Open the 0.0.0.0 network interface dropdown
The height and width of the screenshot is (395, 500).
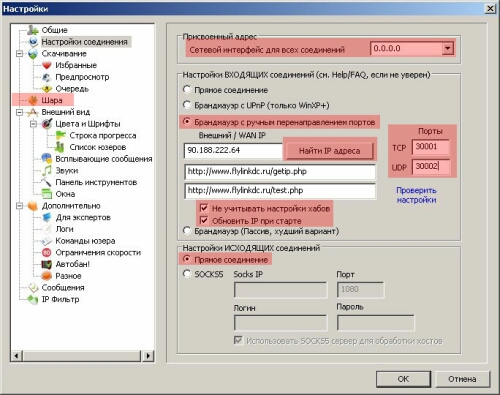(448, 49)
